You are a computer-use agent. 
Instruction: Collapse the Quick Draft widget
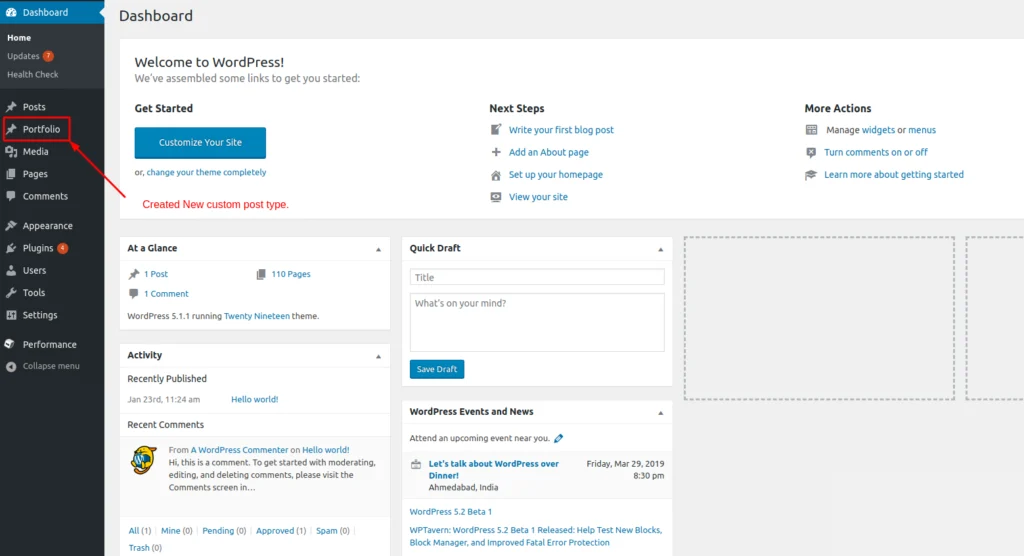coord(660,249)
